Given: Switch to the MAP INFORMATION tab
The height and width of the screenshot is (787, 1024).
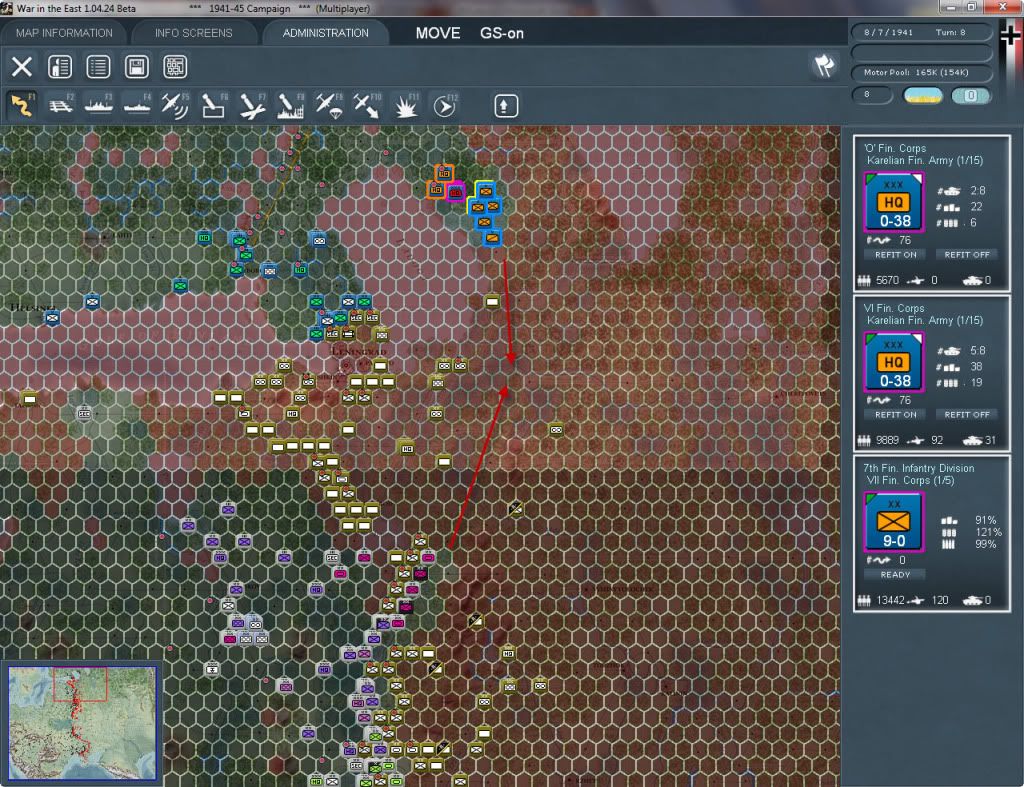Looking at the screenshot, I should (64, 33).
